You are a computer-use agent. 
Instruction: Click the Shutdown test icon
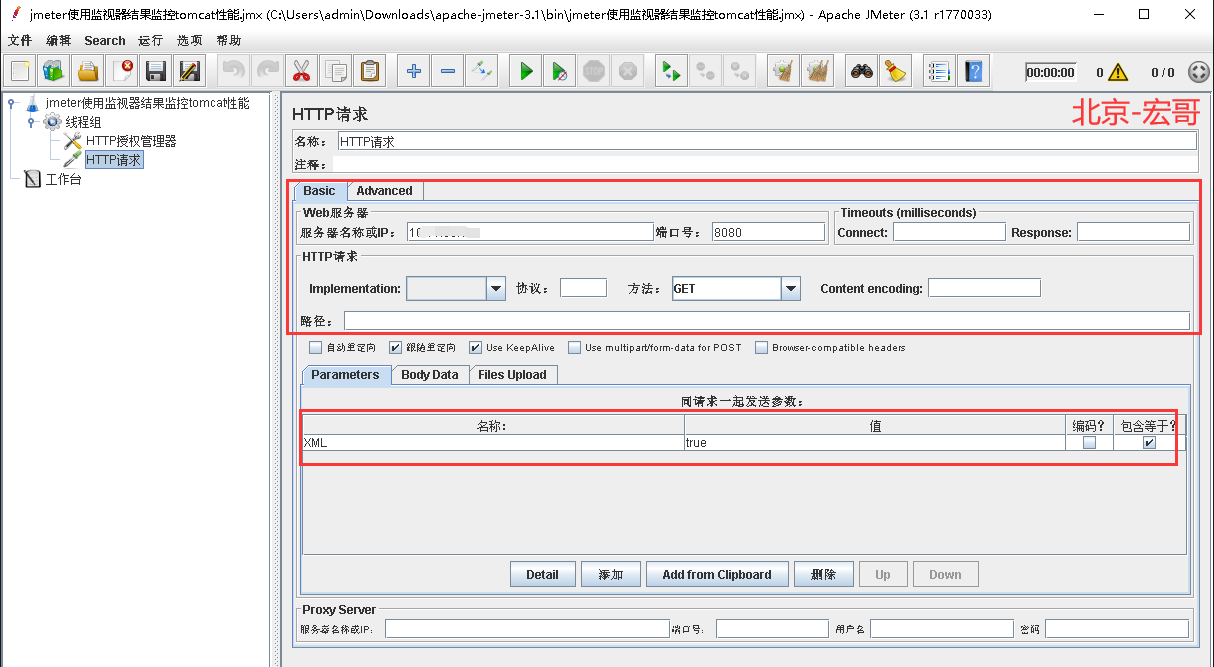click(x=627, y=71)
